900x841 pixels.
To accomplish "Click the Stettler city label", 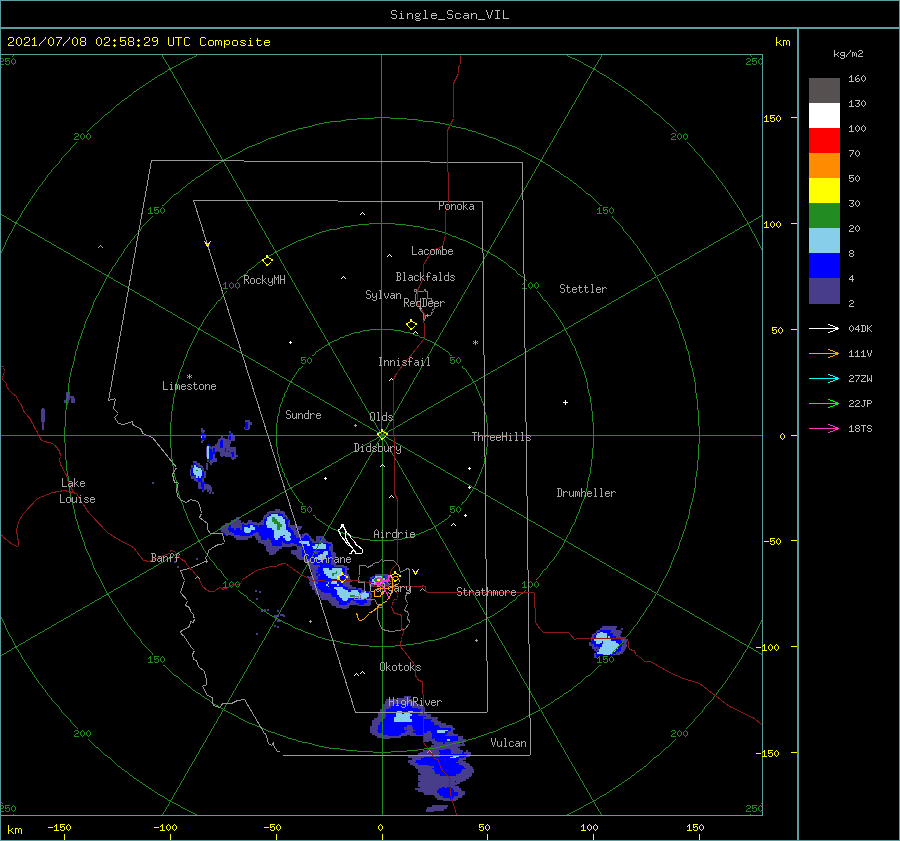I will (583, 289).
